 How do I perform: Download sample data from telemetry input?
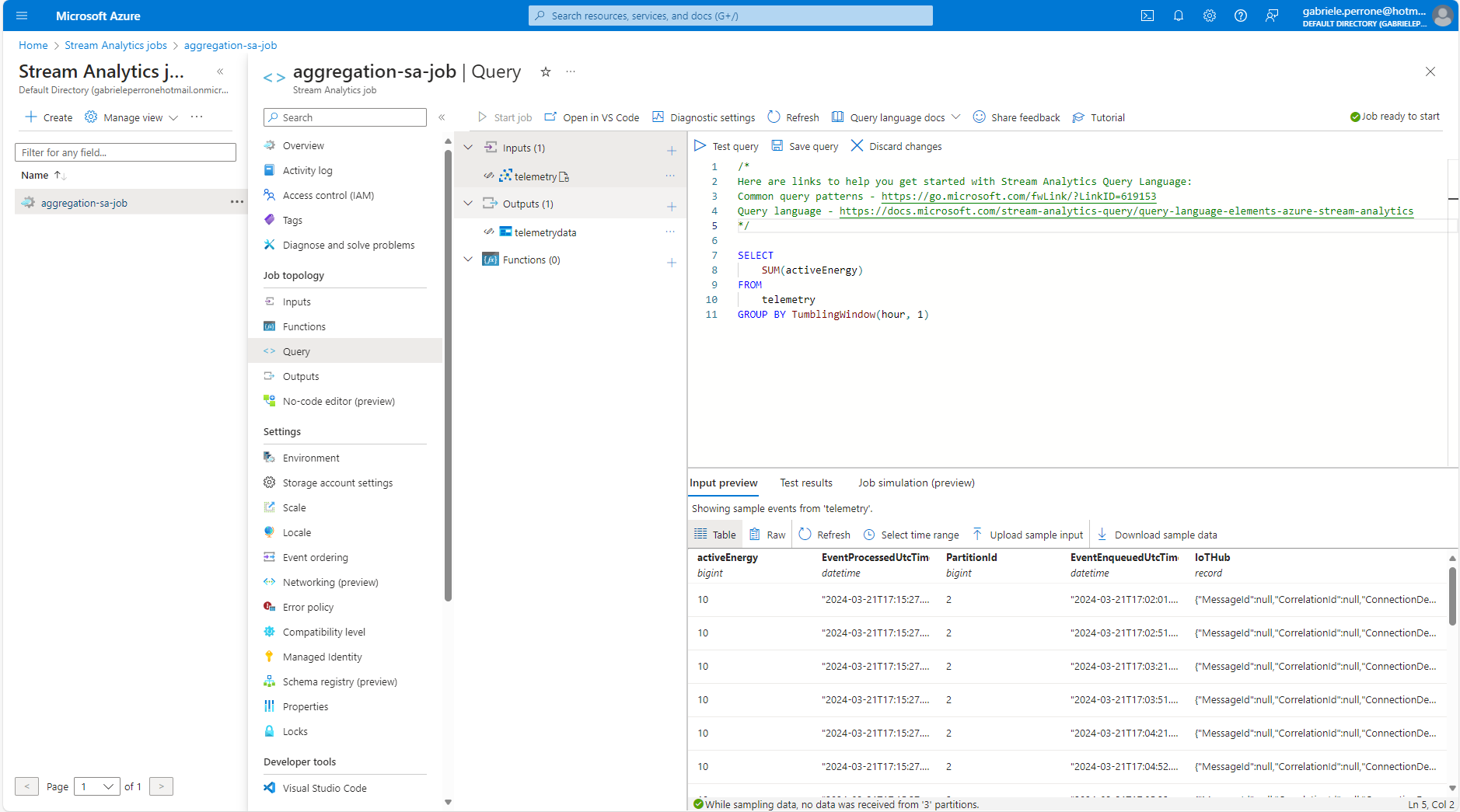tap(1157, 534)
